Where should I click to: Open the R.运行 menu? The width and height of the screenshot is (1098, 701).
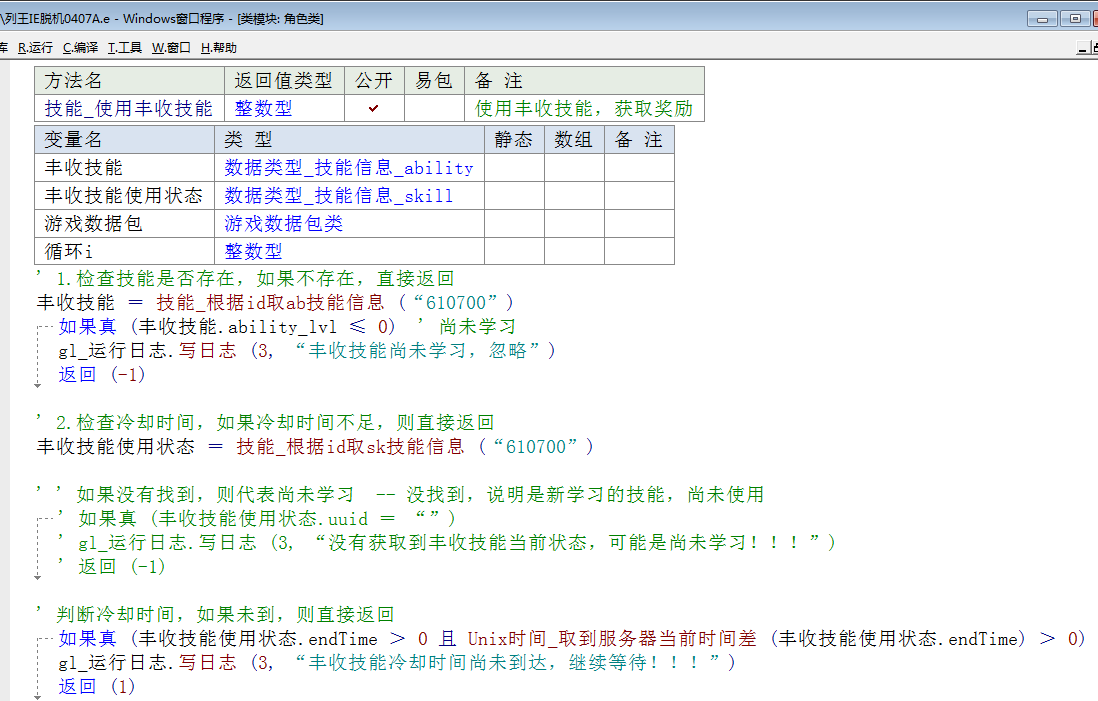pos(35,47)
